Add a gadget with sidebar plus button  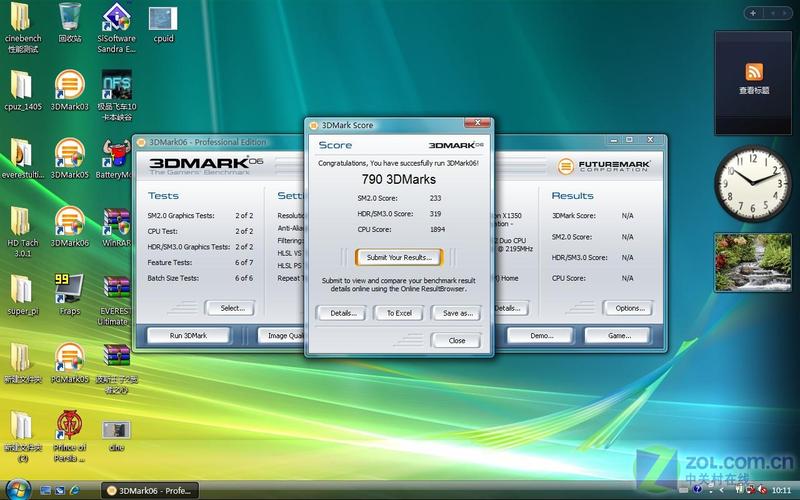[x=754, y=13]
